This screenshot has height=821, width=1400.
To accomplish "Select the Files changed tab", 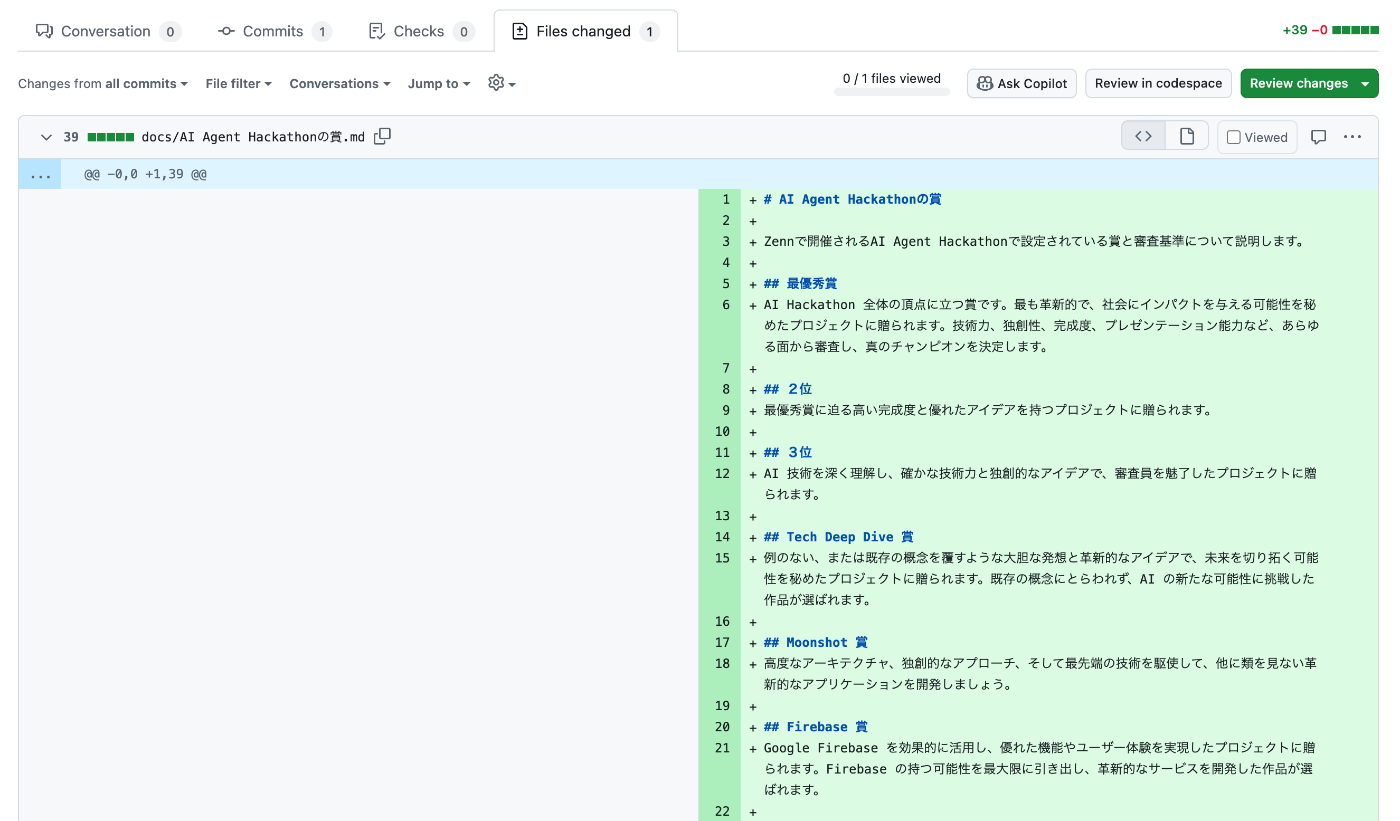I will click(x=585, y=31).
